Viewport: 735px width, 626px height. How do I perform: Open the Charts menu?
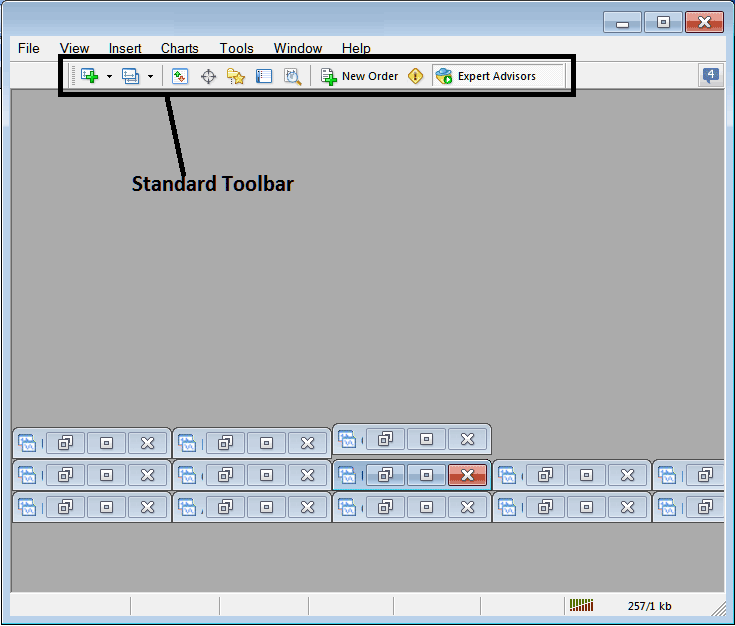click(x=180, y=48)
